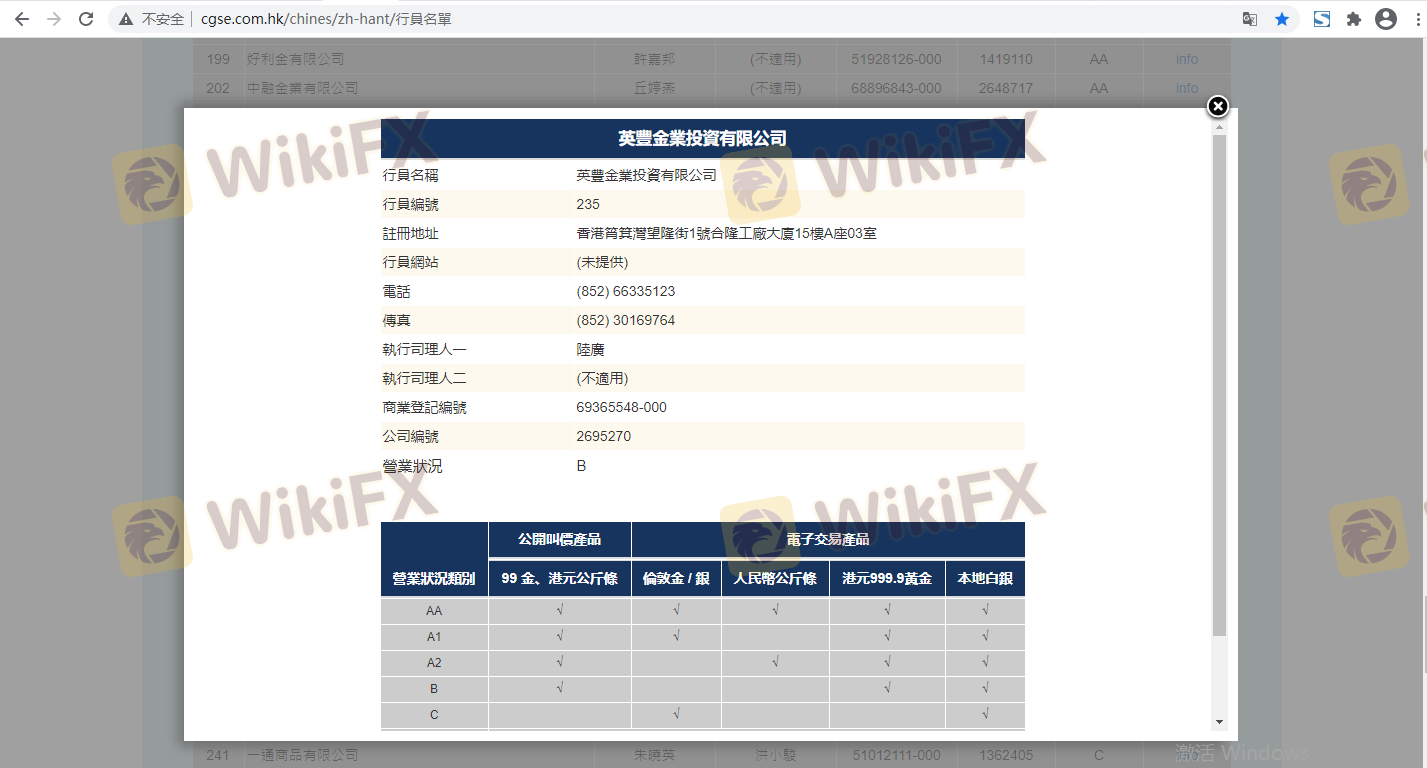The width and height of the screenshot is (1427, 768).
Task: Open Chrome's three-dot menu
Action: click(x=1415, y=19)
